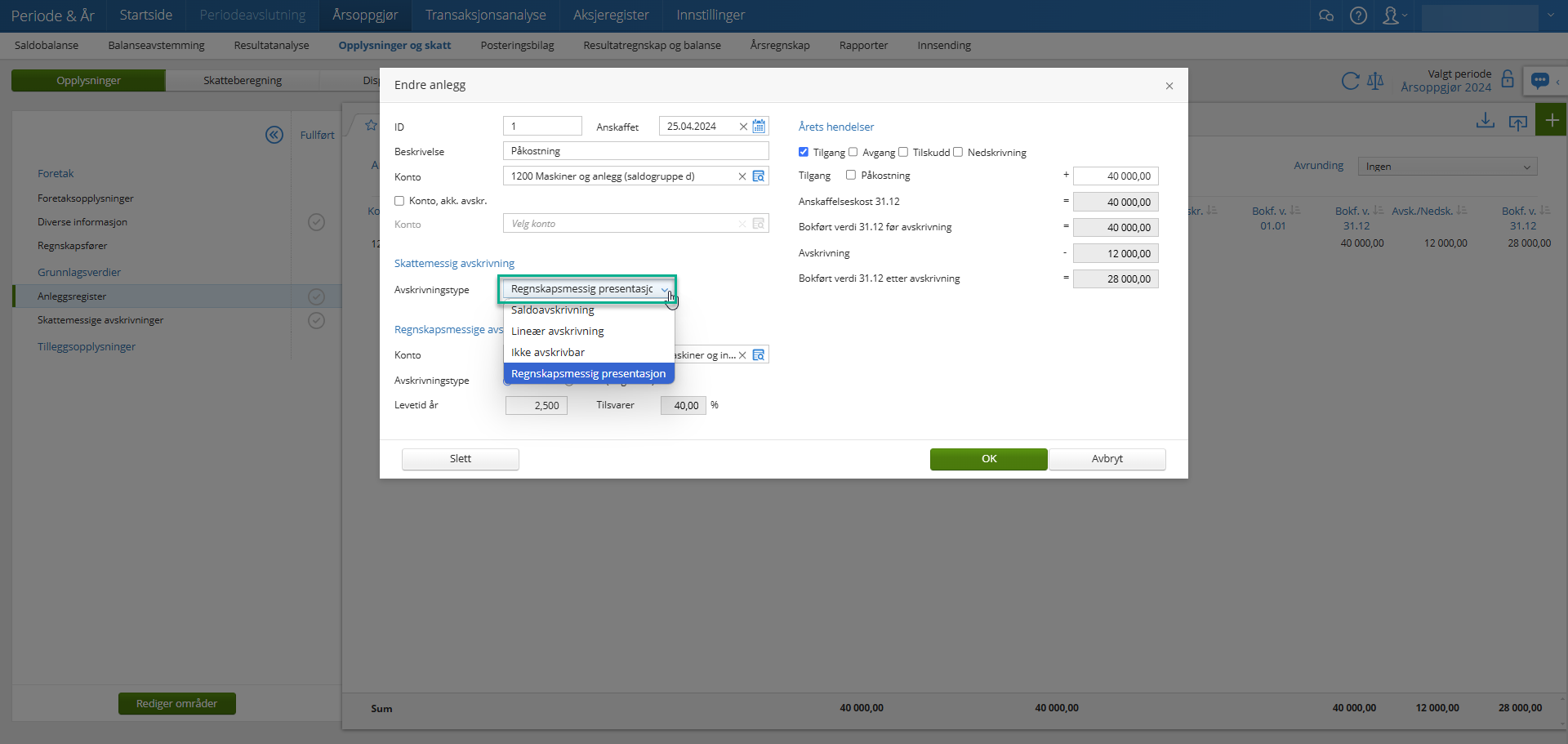This screenshot has width=1568, height=744.
Task: Click the Avbryt button
Action: pyautogui.click(x=1107, y=459)
